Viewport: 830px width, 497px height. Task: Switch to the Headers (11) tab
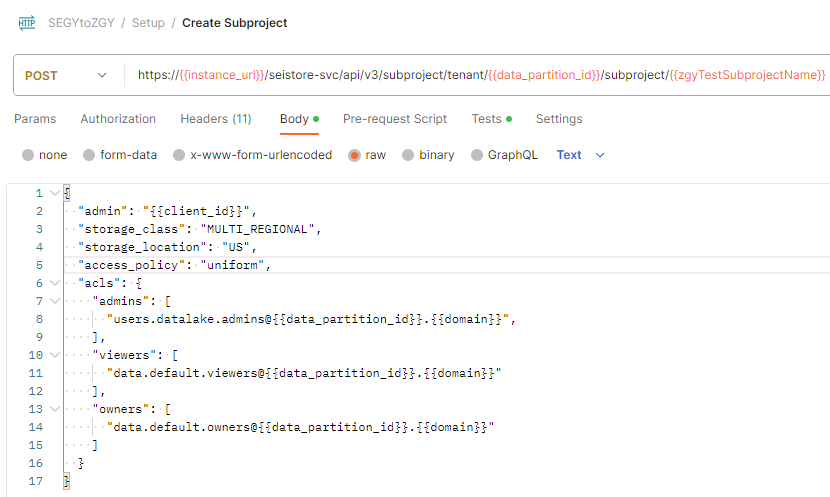(x=216, y=119)
